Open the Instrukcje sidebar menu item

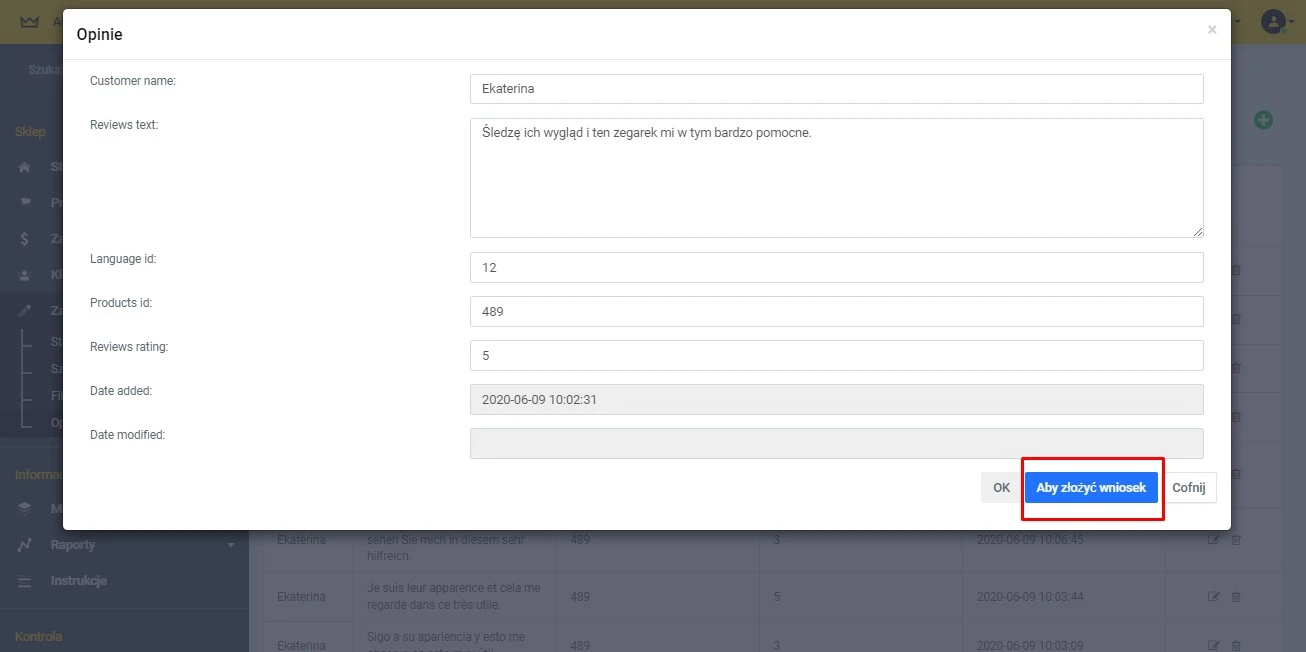click(x=78, y=581)
